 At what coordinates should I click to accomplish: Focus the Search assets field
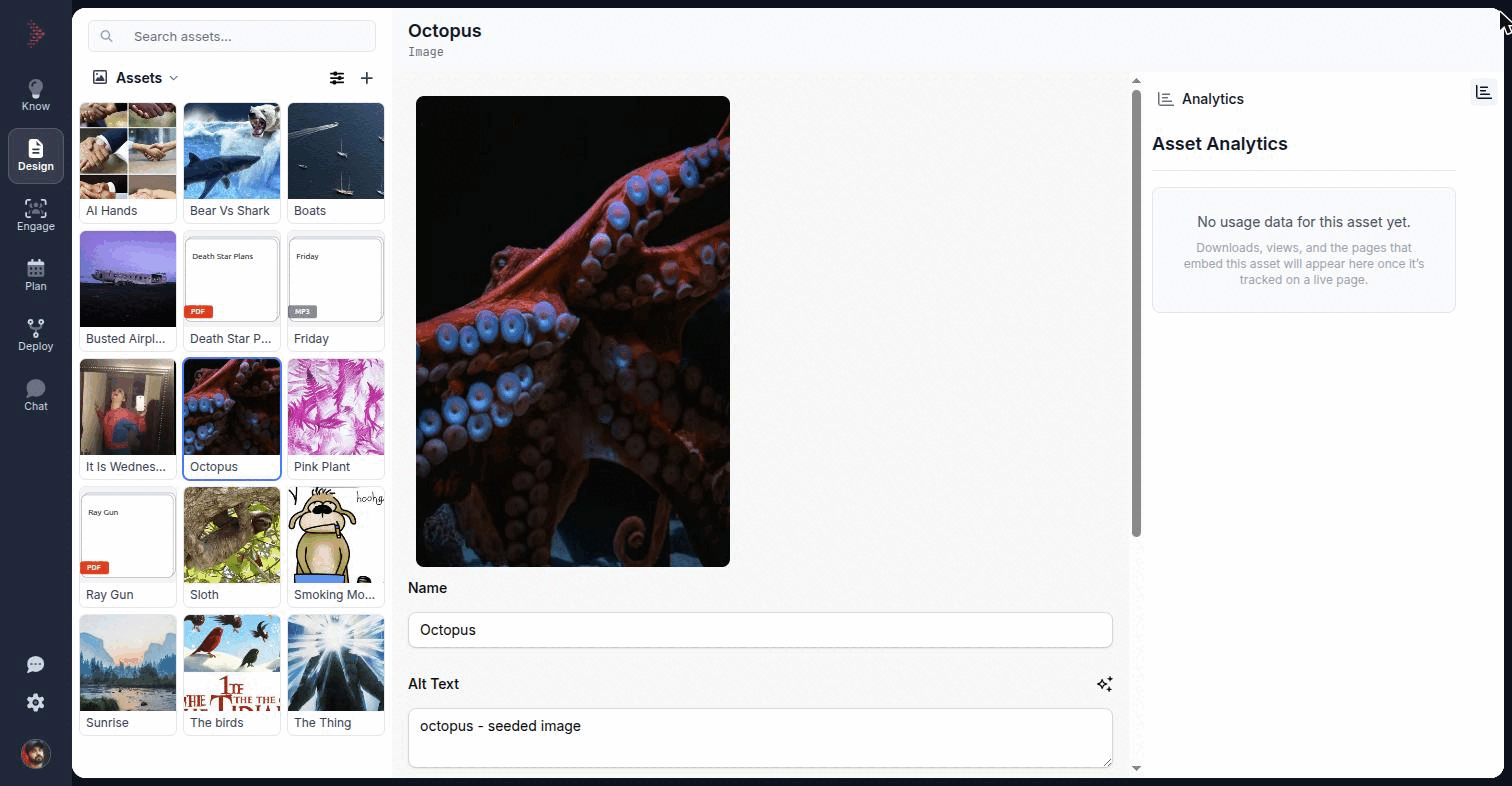(x=232, y=36)
